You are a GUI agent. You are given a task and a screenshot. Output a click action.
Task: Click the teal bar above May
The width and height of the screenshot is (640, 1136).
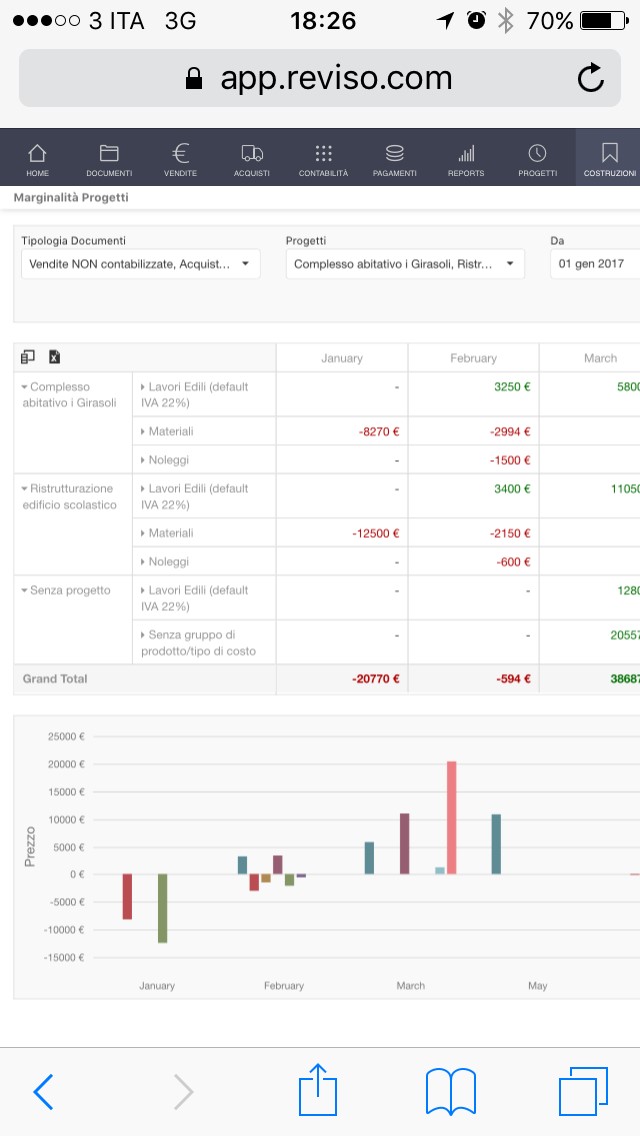coord(496,844)
